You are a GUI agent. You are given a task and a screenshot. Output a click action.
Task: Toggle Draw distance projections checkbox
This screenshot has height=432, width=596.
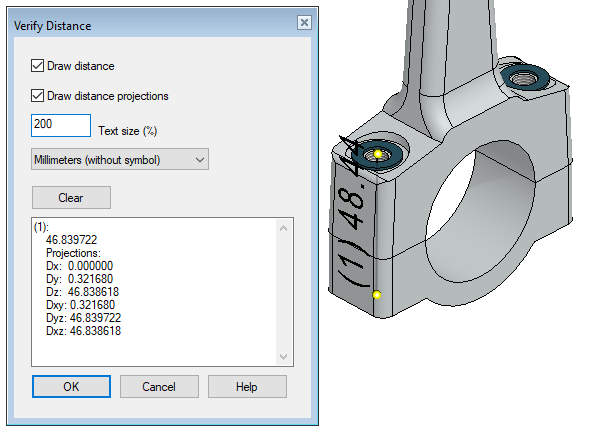pos(37,95)
